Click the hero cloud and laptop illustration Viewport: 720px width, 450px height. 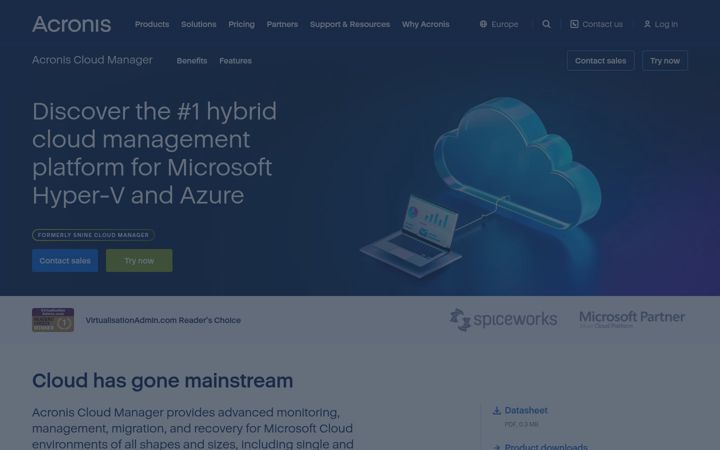481,187
